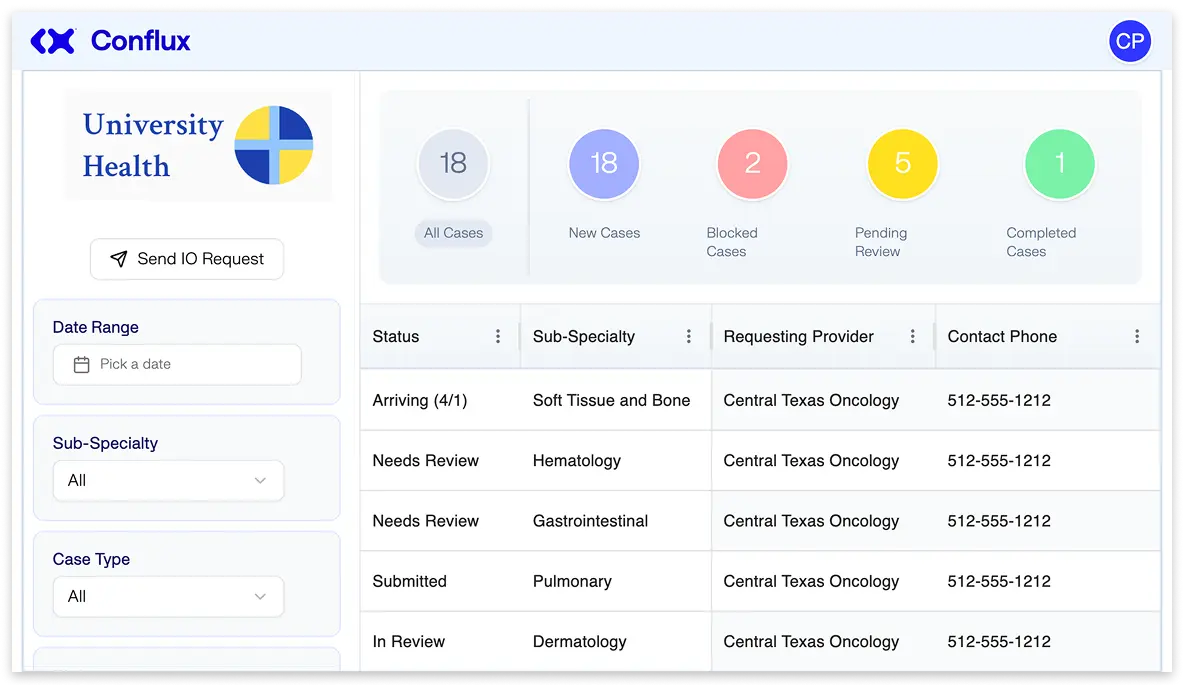Click the Conflux logo icon
The height and width of the screenshot is (685, 1184).
click(52, 41)
